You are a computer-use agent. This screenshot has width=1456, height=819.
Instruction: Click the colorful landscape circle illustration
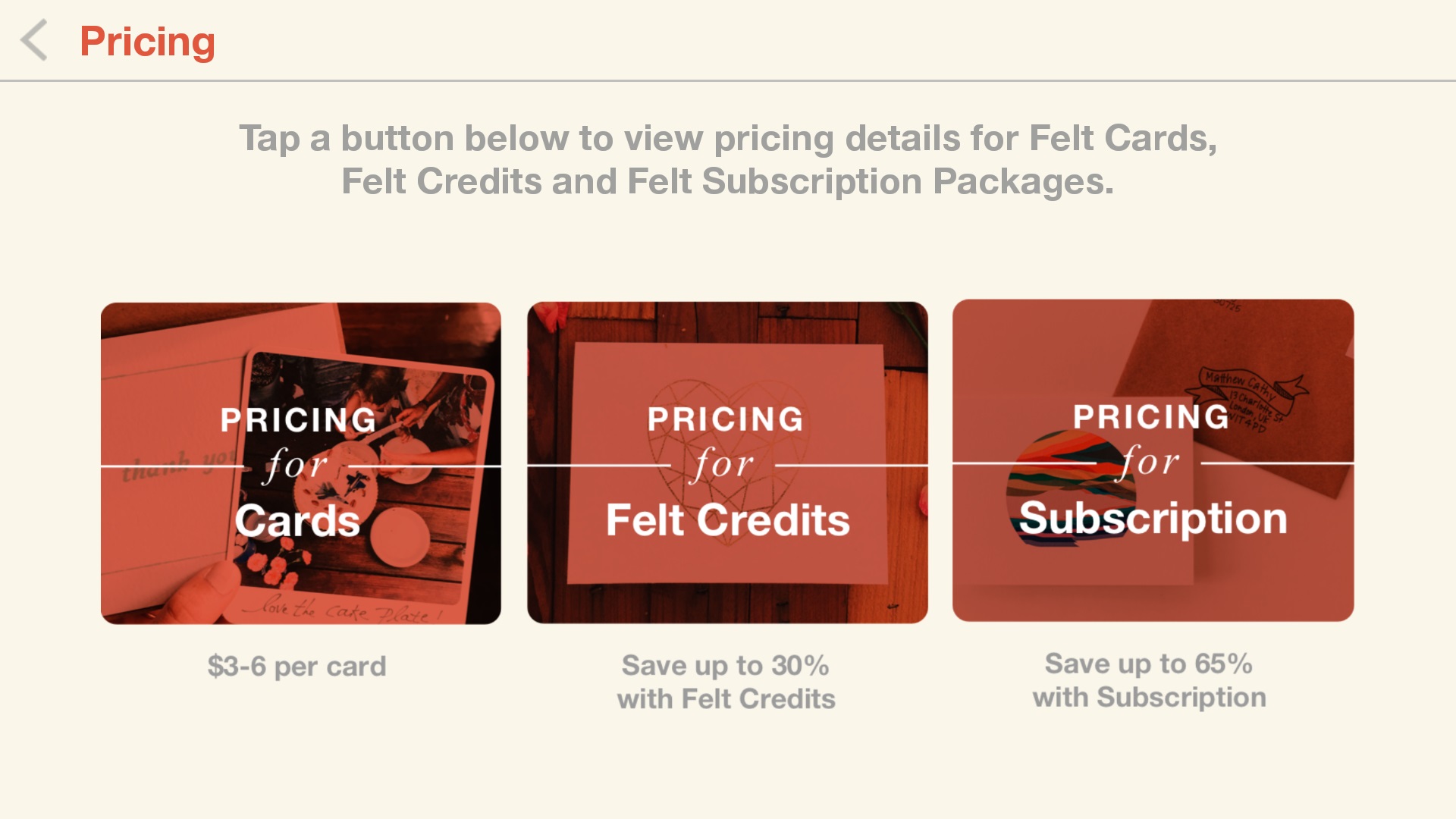1069,485
